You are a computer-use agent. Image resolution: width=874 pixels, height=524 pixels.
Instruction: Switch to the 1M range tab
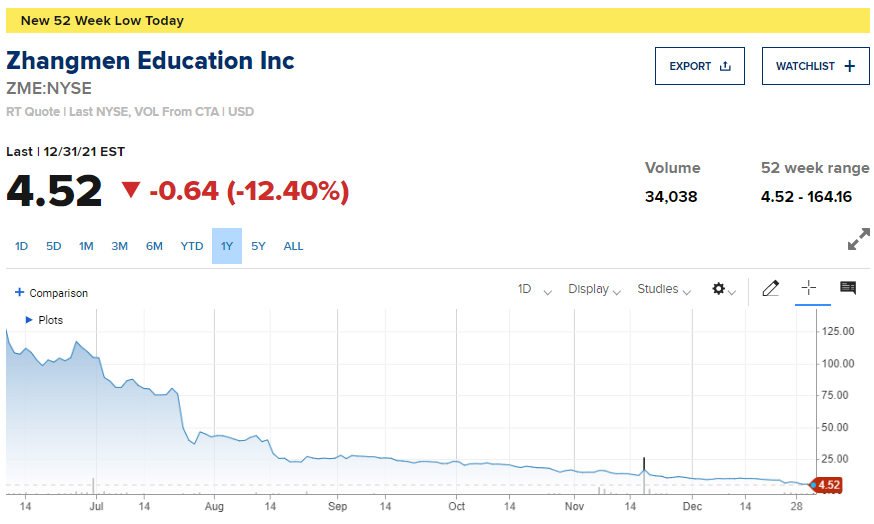pos(86,246)
